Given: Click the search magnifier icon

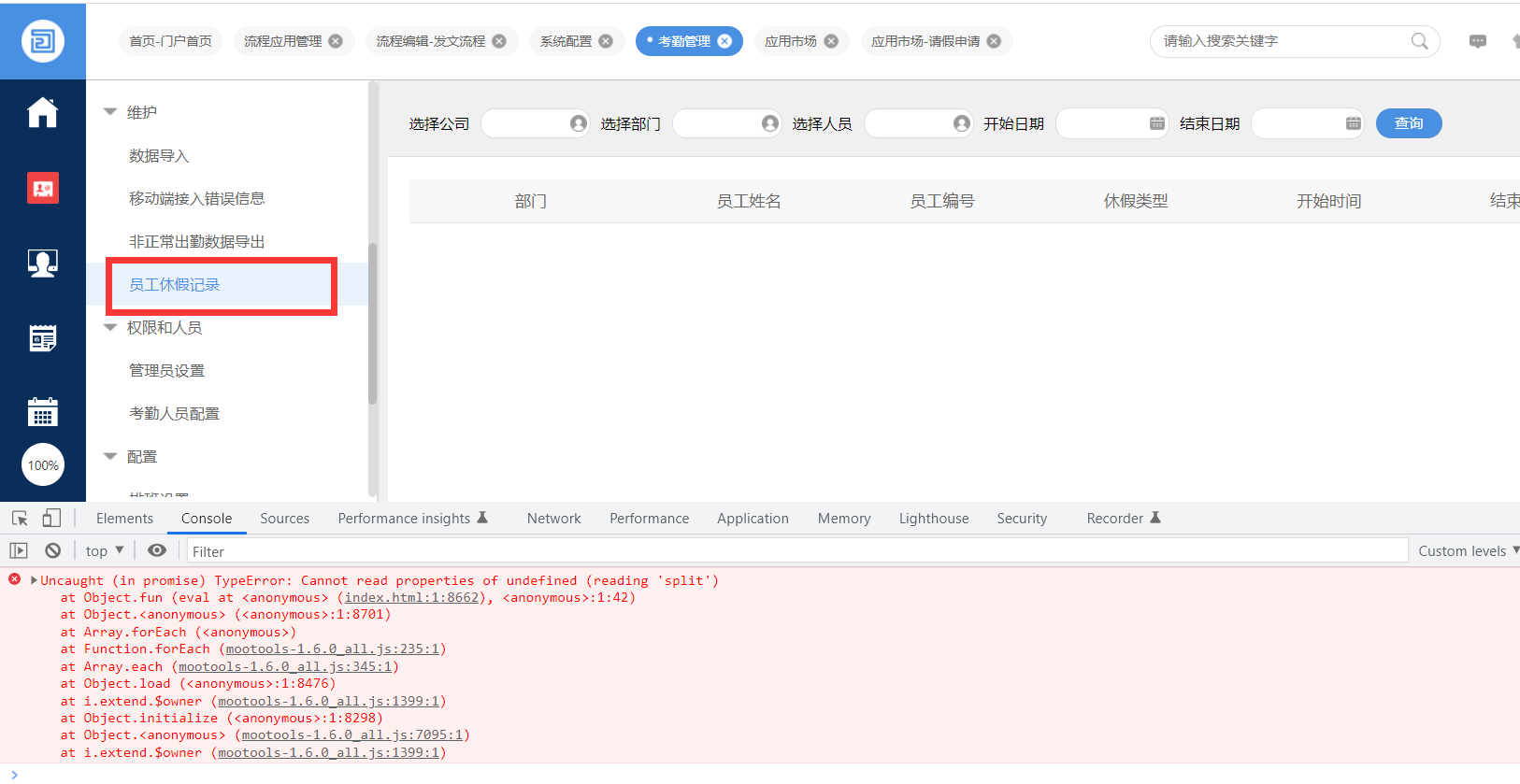Looking at the screenshot, I should [x=1419, y=41].
